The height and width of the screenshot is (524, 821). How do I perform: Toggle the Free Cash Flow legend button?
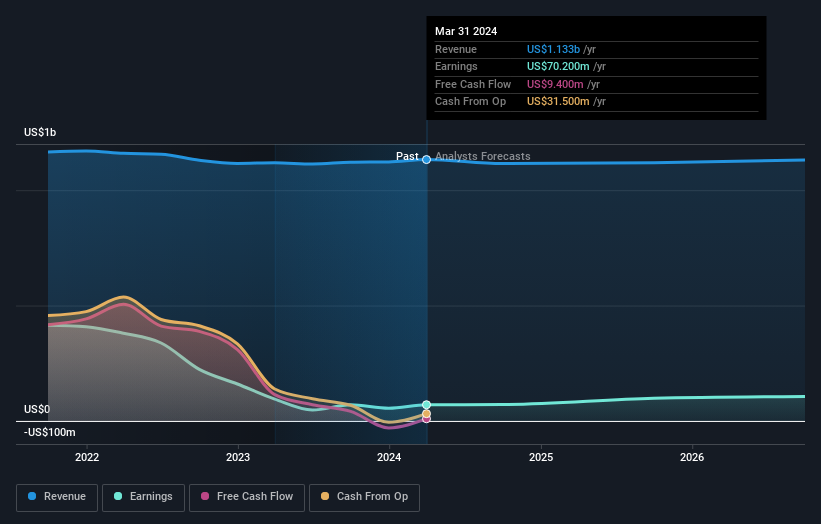pos(247,497)
